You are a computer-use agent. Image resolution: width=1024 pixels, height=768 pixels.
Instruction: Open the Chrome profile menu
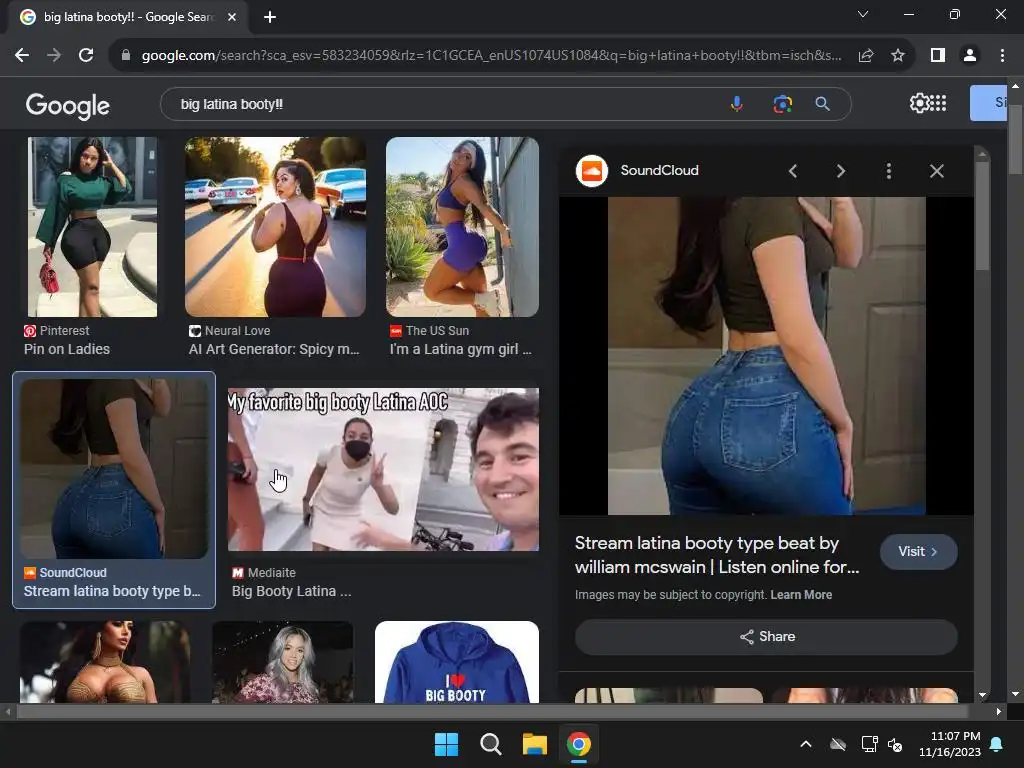click(970, 56)
